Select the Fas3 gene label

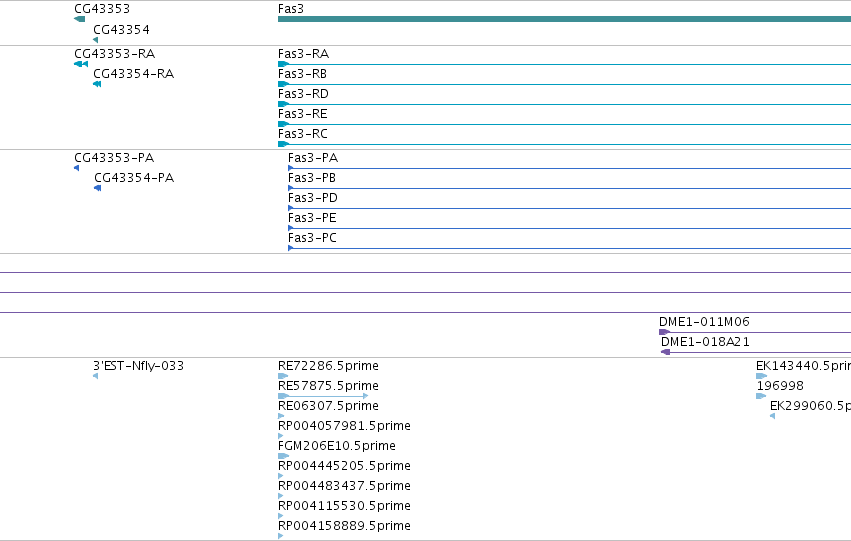[x=291, y=9]
